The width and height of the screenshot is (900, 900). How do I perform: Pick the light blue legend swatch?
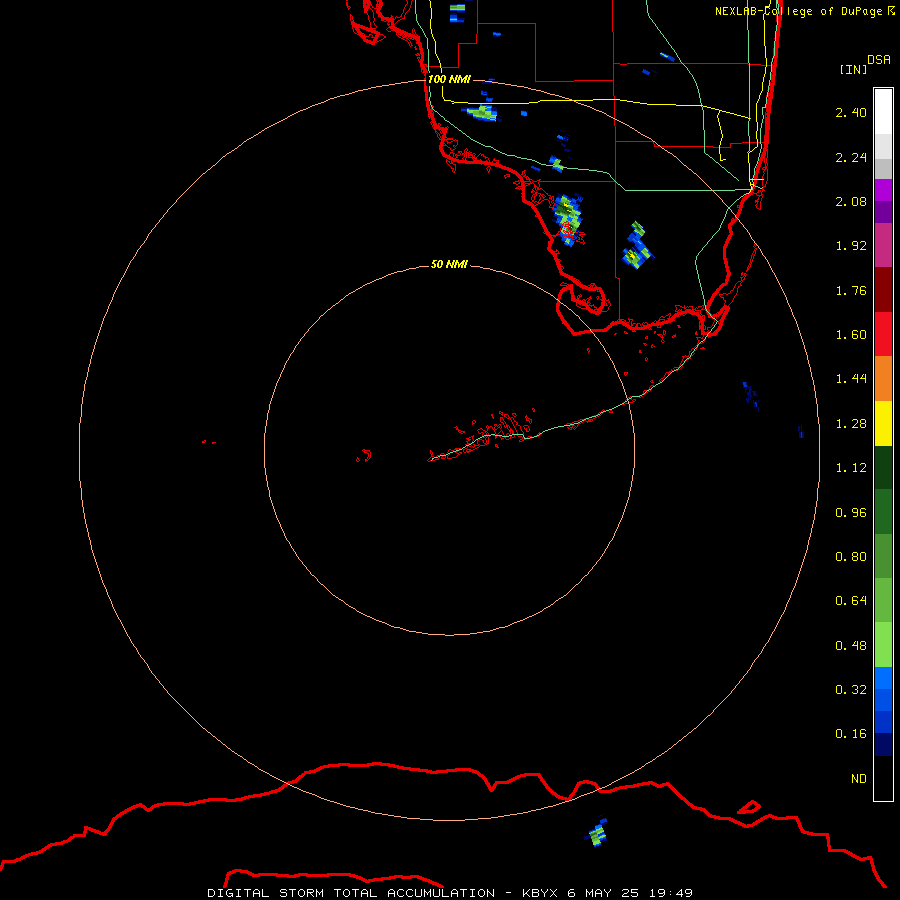coord(883,678)
